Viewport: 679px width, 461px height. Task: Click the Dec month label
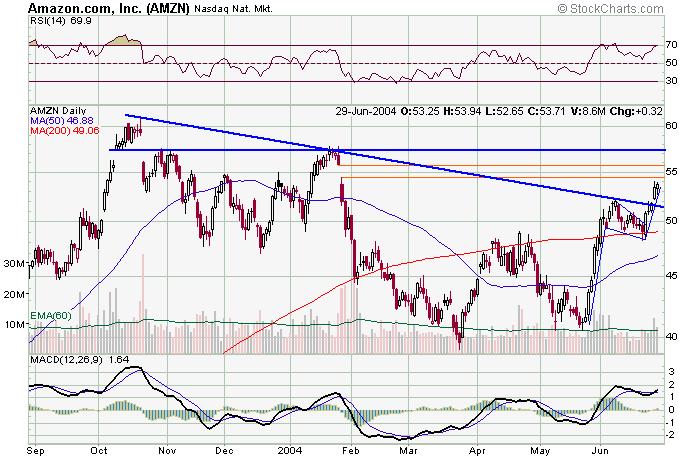click(224, 451)
